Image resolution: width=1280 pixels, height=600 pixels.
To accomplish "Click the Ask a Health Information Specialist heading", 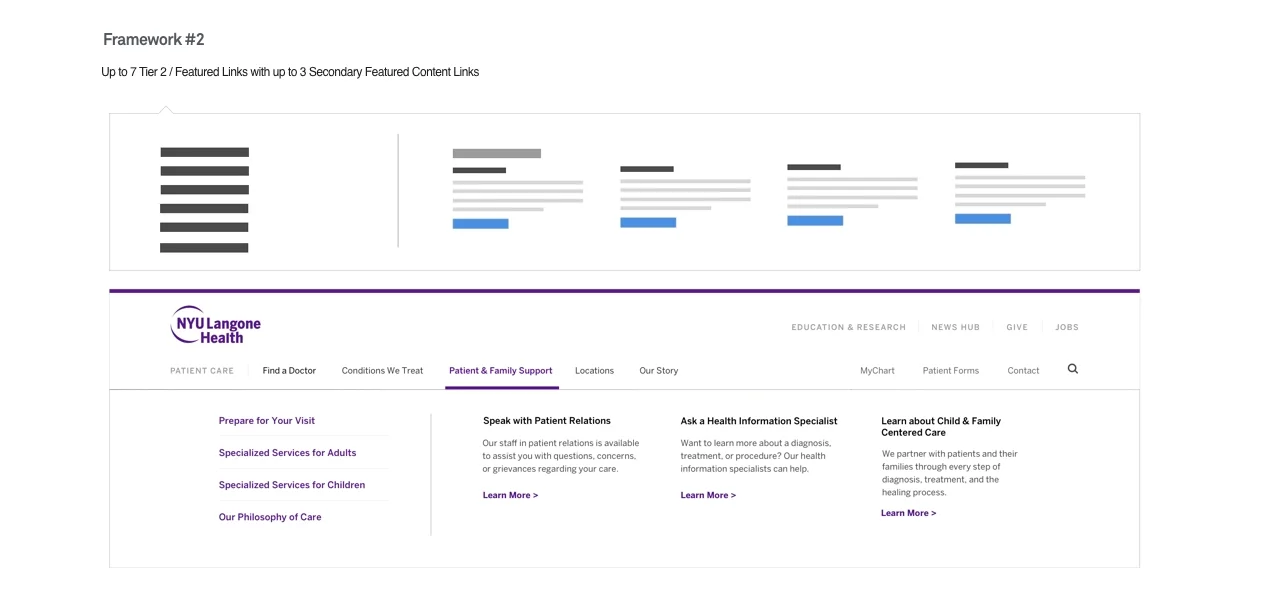I will click(x=759, y=421).
